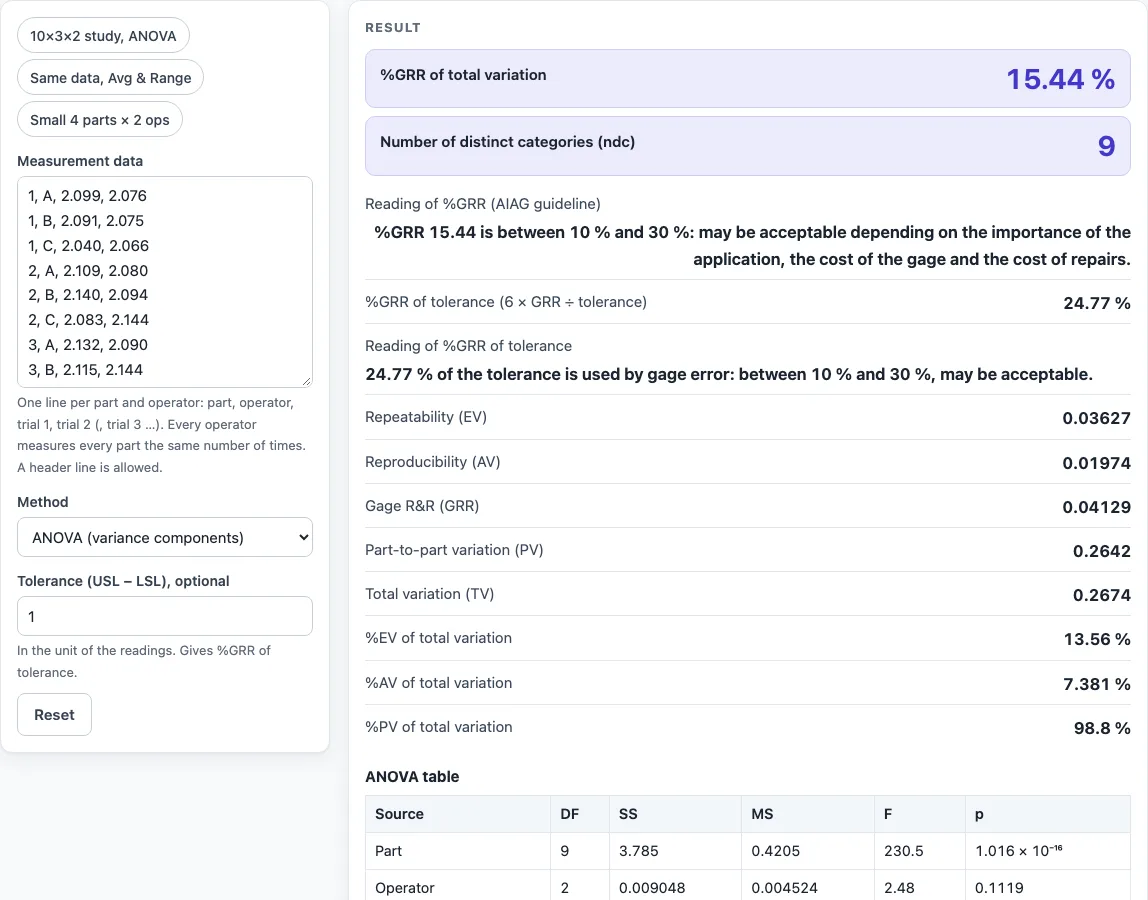Click the Reading of %GRR of tolerance label

469,346
